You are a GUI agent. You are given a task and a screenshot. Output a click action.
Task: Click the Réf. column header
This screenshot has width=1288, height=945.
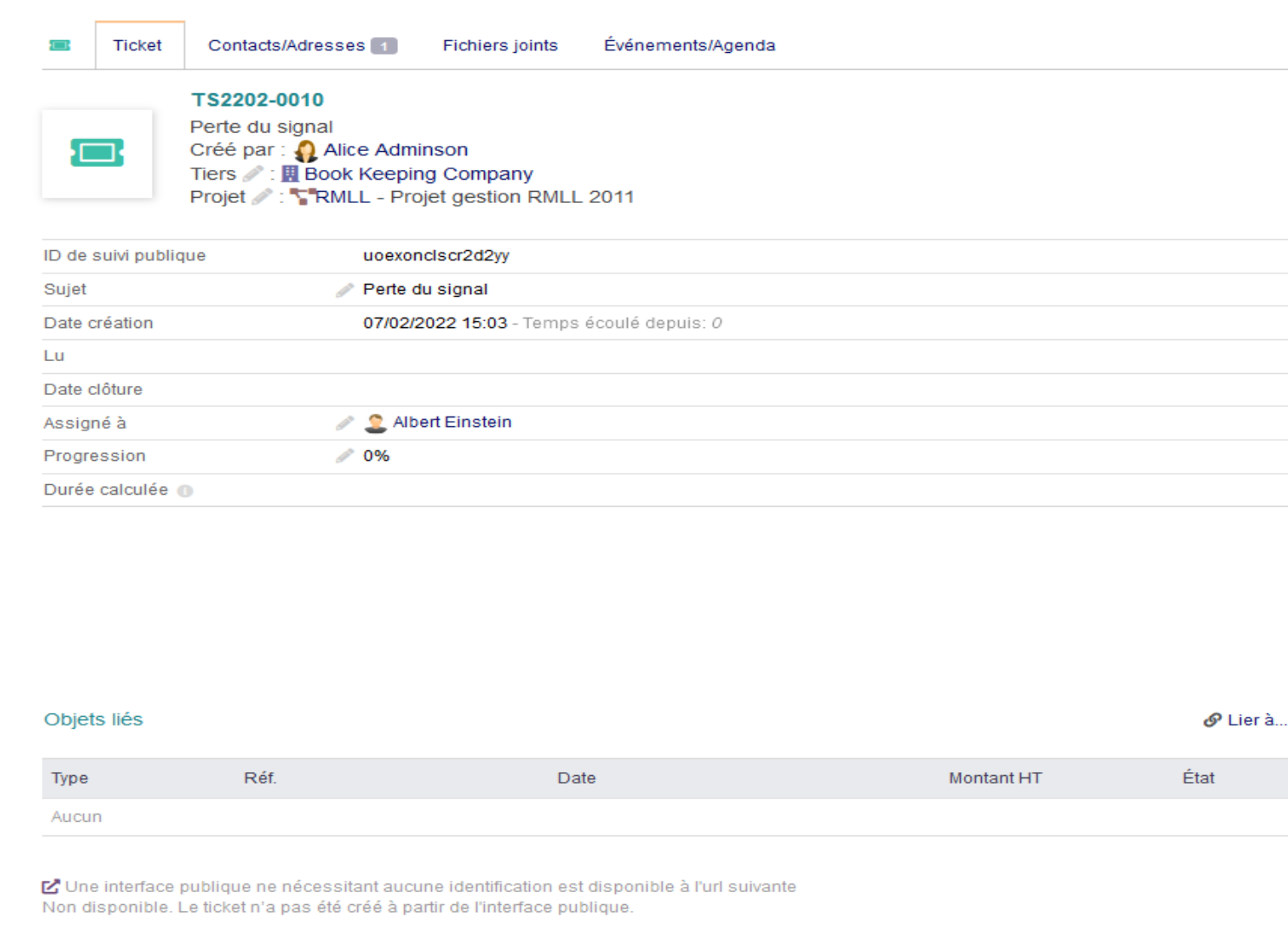point(260,778)
